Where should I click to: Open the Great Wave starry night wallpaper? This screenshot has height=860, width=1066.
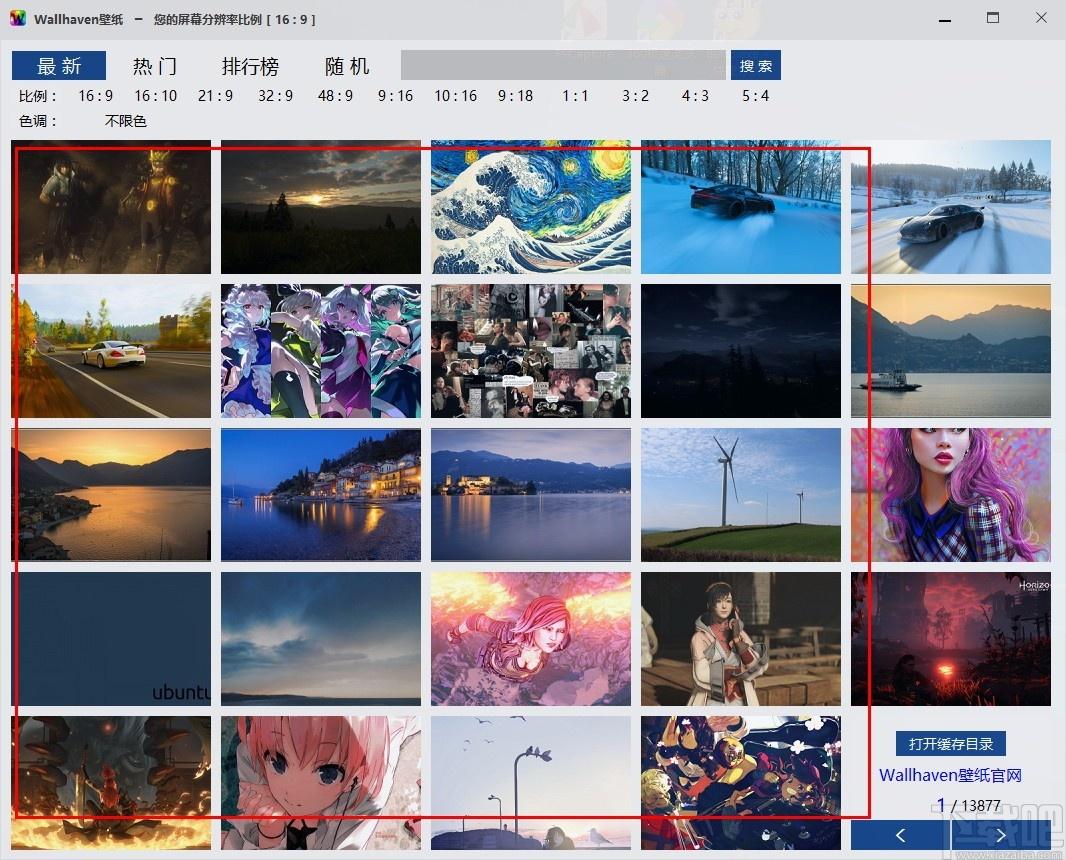[x=531, y=207]
